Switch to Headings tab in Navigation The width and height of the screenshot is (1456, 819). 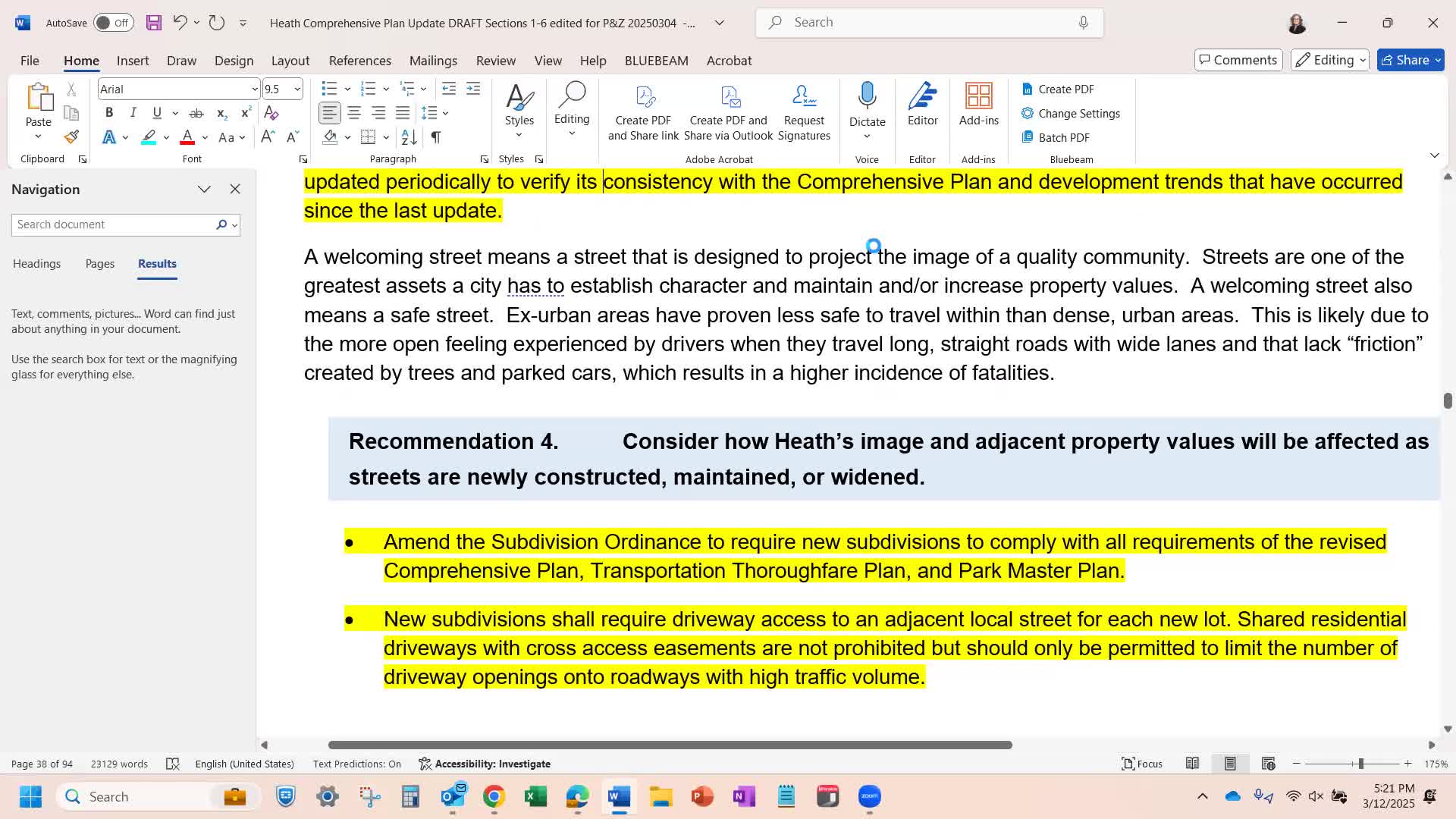coord(36,264)
